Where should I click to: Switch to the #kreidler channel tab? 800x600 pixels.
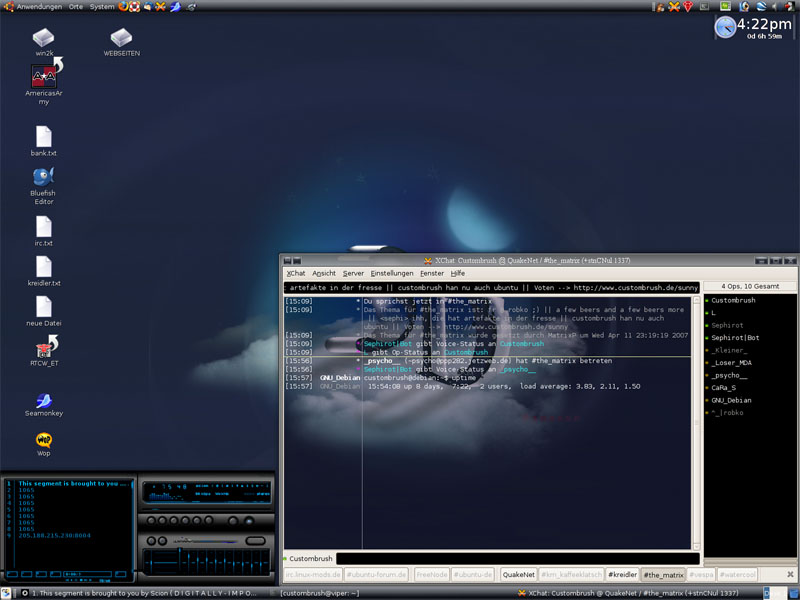click(x=622, y=575)
